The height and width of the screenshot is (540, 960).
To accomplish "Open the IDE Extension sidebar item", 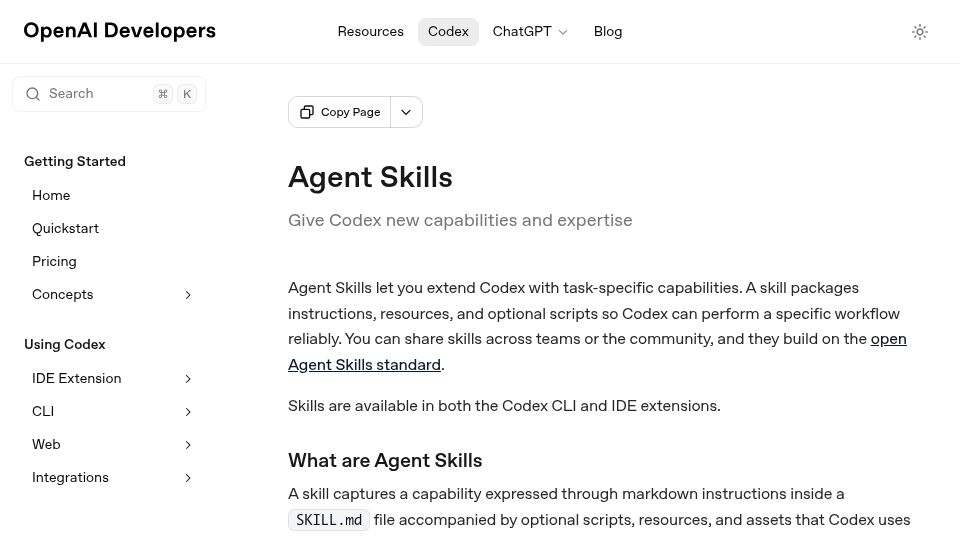I will point(77,378).
